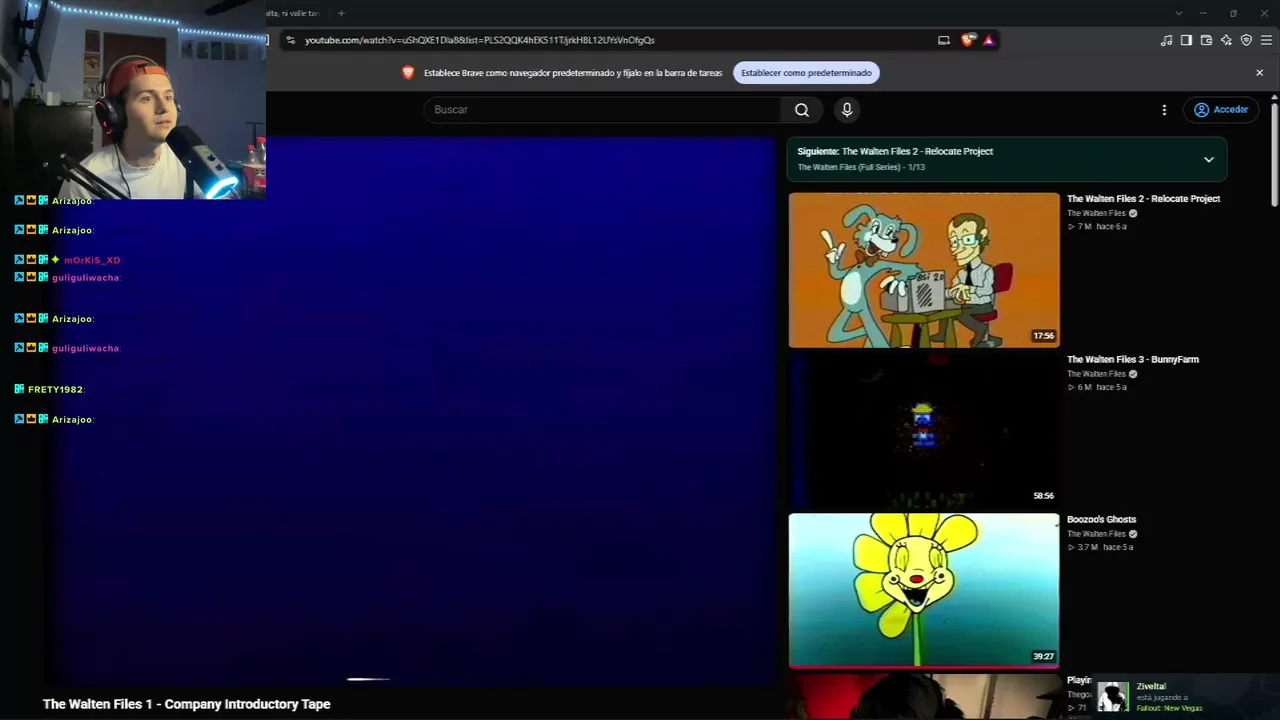Click chat username FRETY1982
Screen dimensions: 1280x720
(x=55, y=390)
